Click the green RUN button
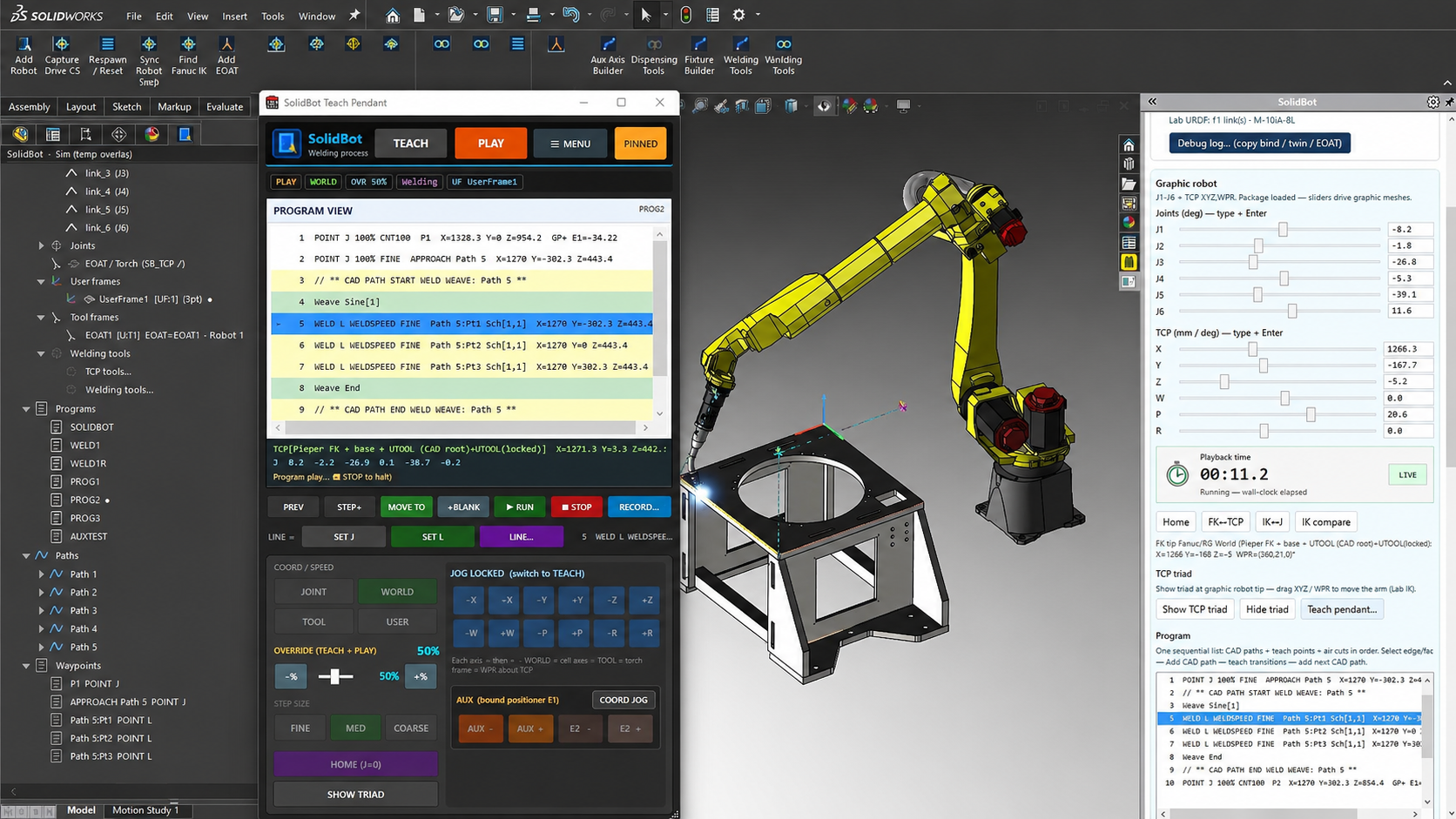The image size is (1456, 819). [x=520, y=507]
